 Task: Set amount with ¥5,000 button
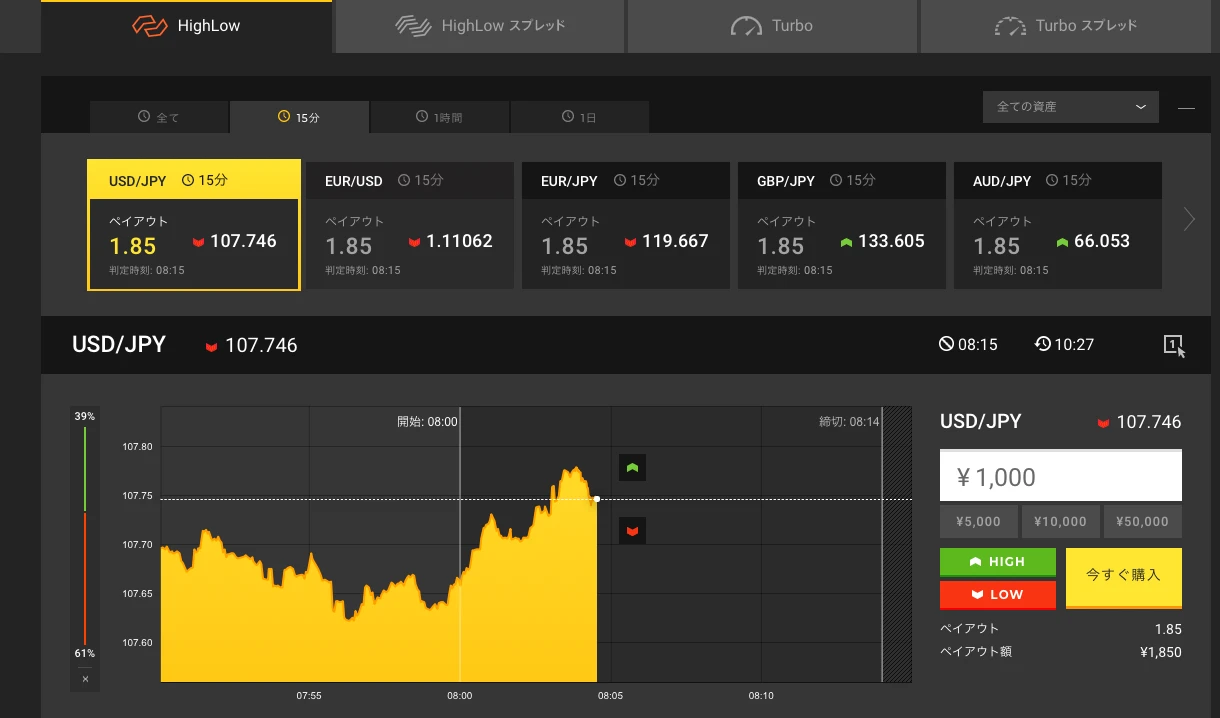(x=978, y=521)
